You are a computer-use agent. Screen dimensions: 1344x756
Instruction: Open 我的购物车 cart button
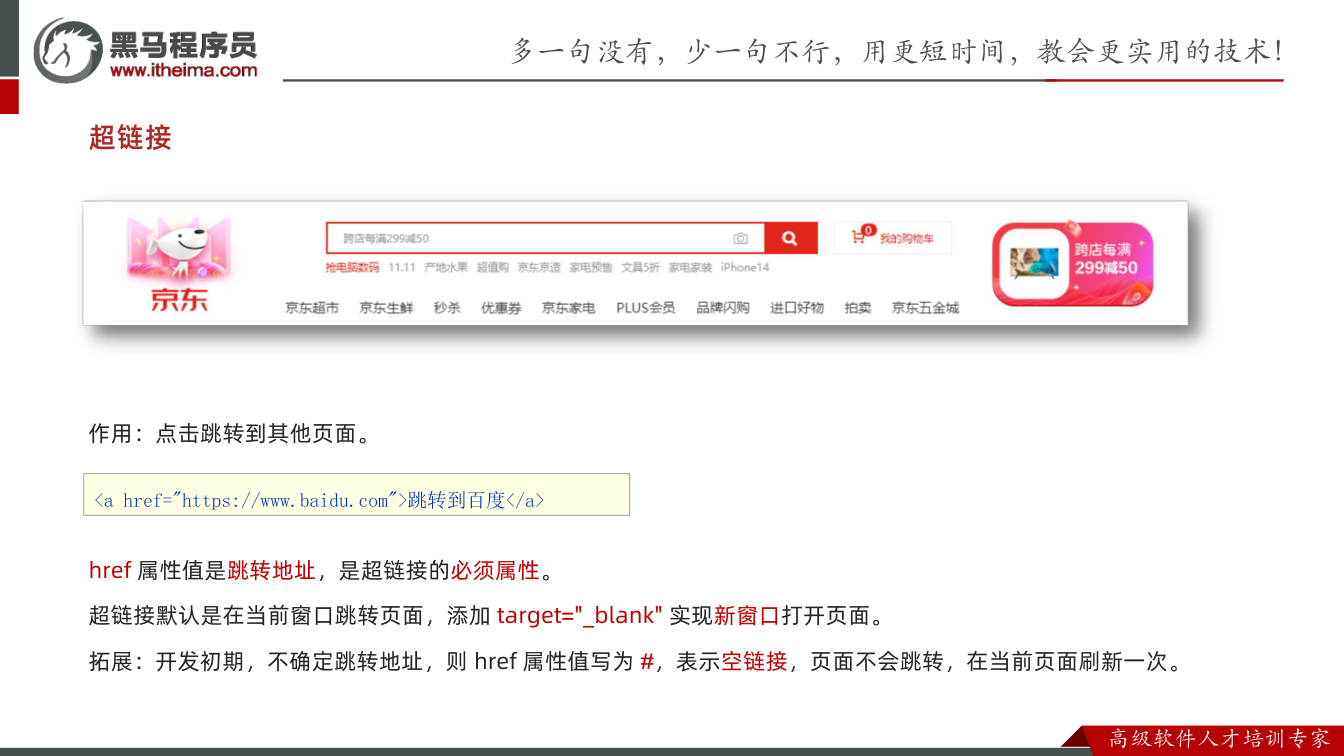tap(893, 238)
